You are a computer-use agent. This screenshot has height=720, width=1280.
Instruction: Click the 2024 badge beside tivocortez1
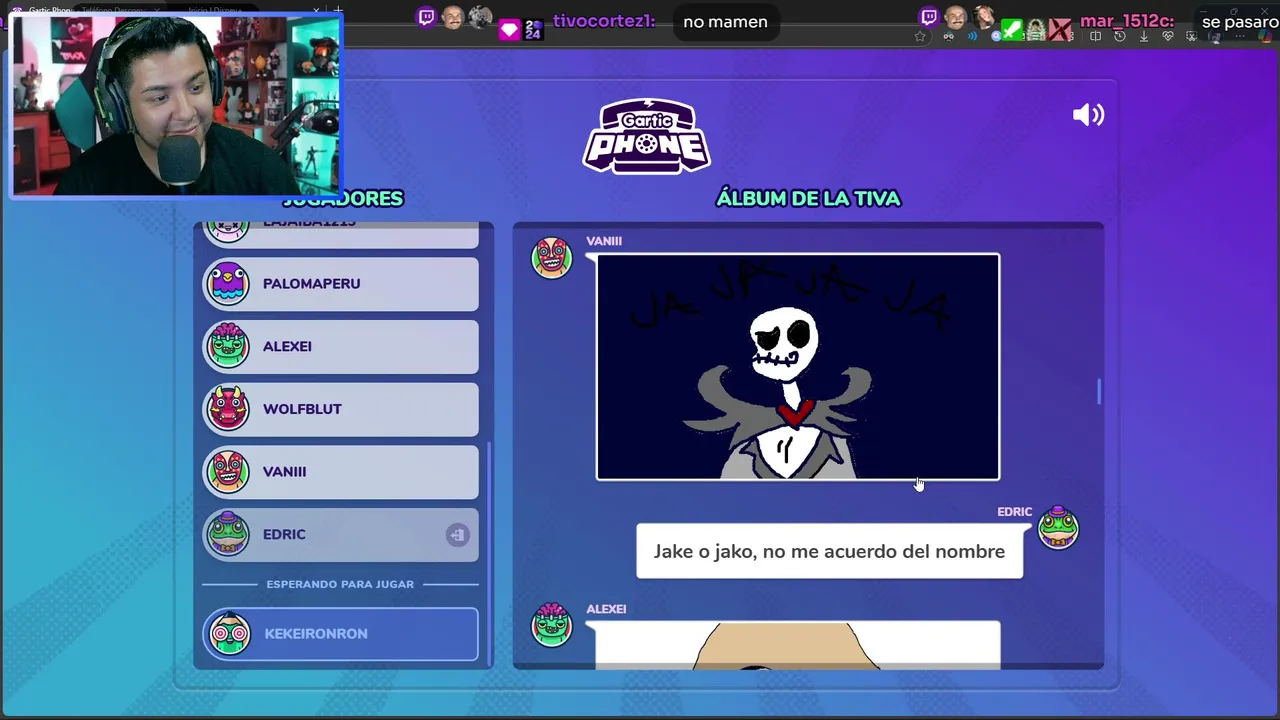(533, 30)
